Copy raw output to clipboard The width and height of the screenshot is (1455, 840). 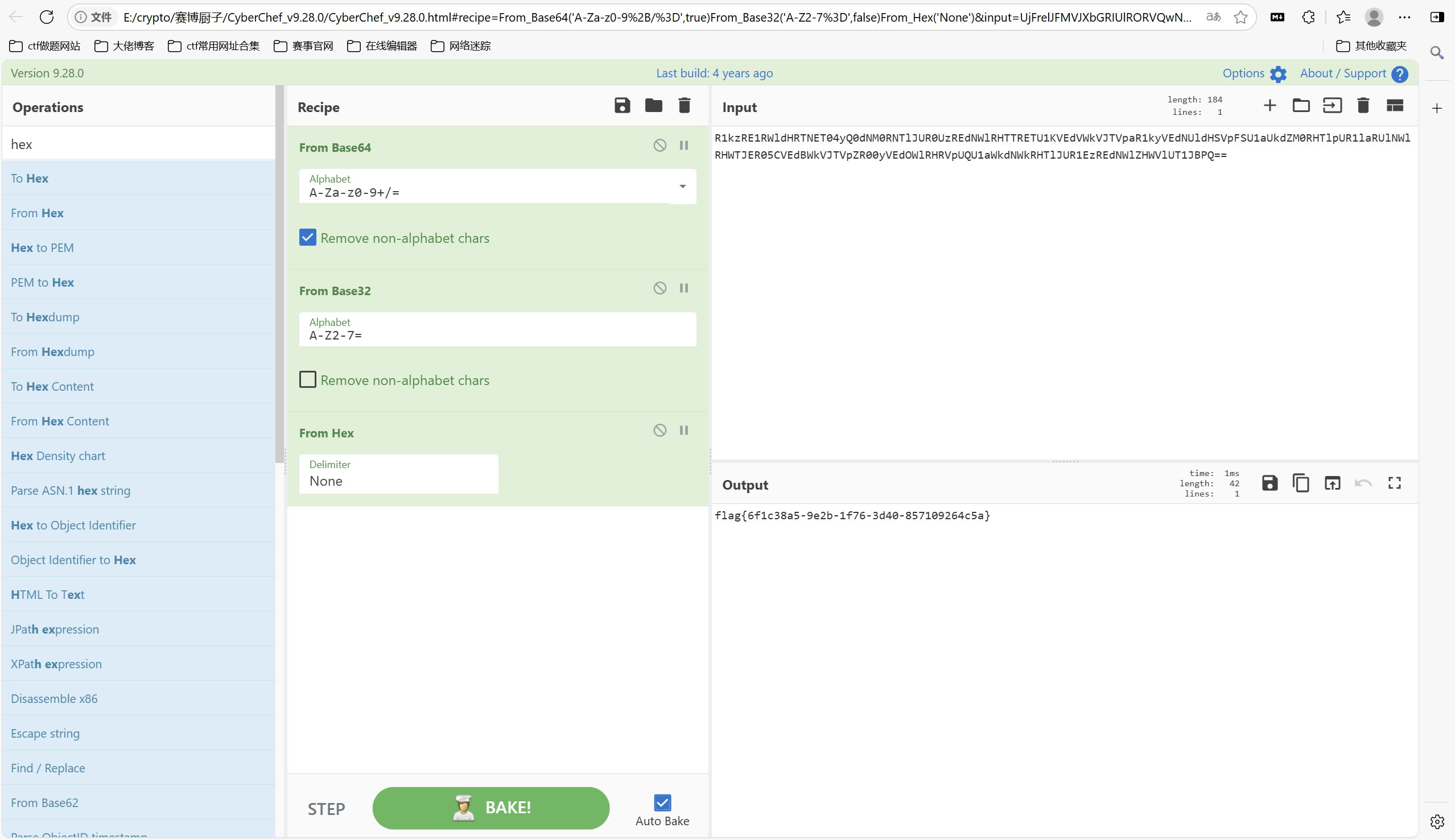(x=1301, y=483)
